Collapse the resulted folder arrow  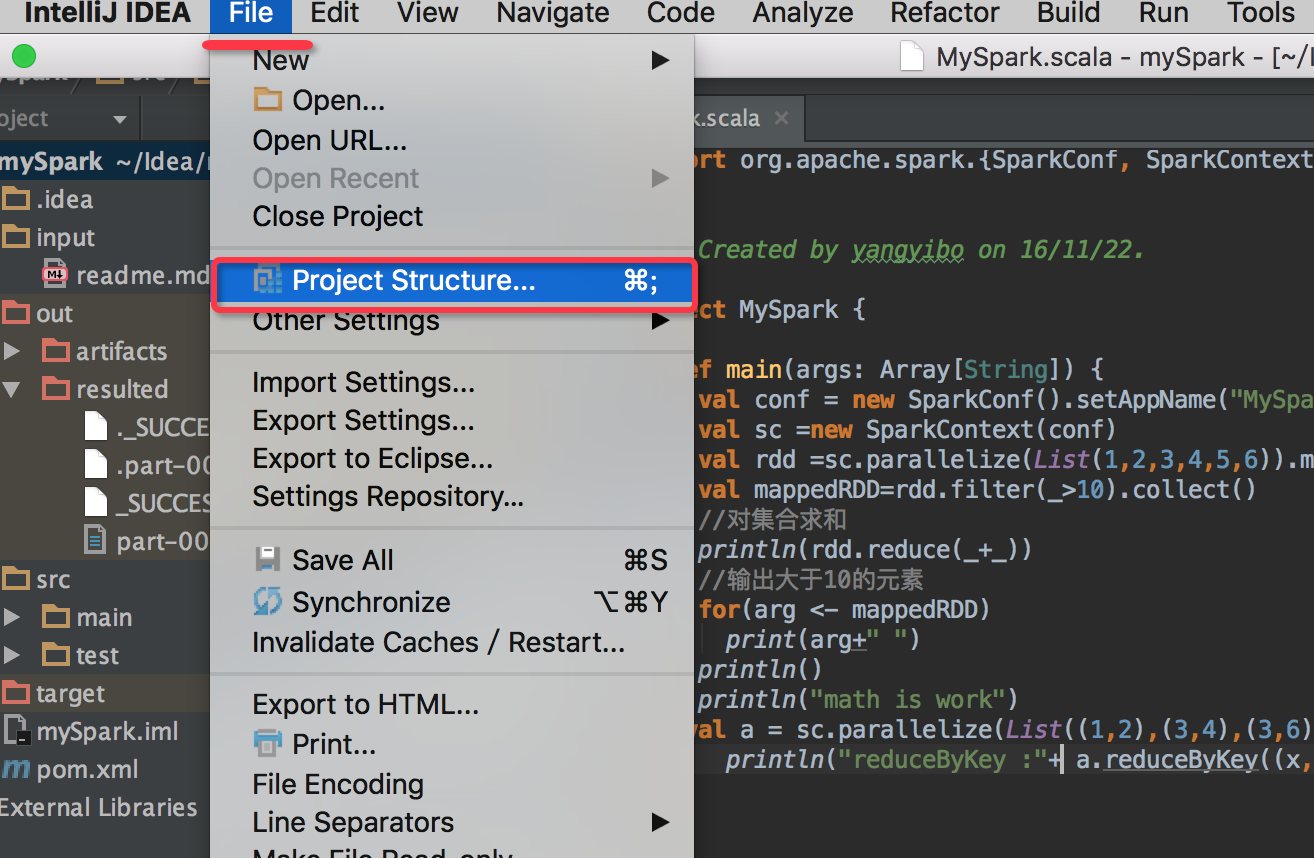[12, 389]
